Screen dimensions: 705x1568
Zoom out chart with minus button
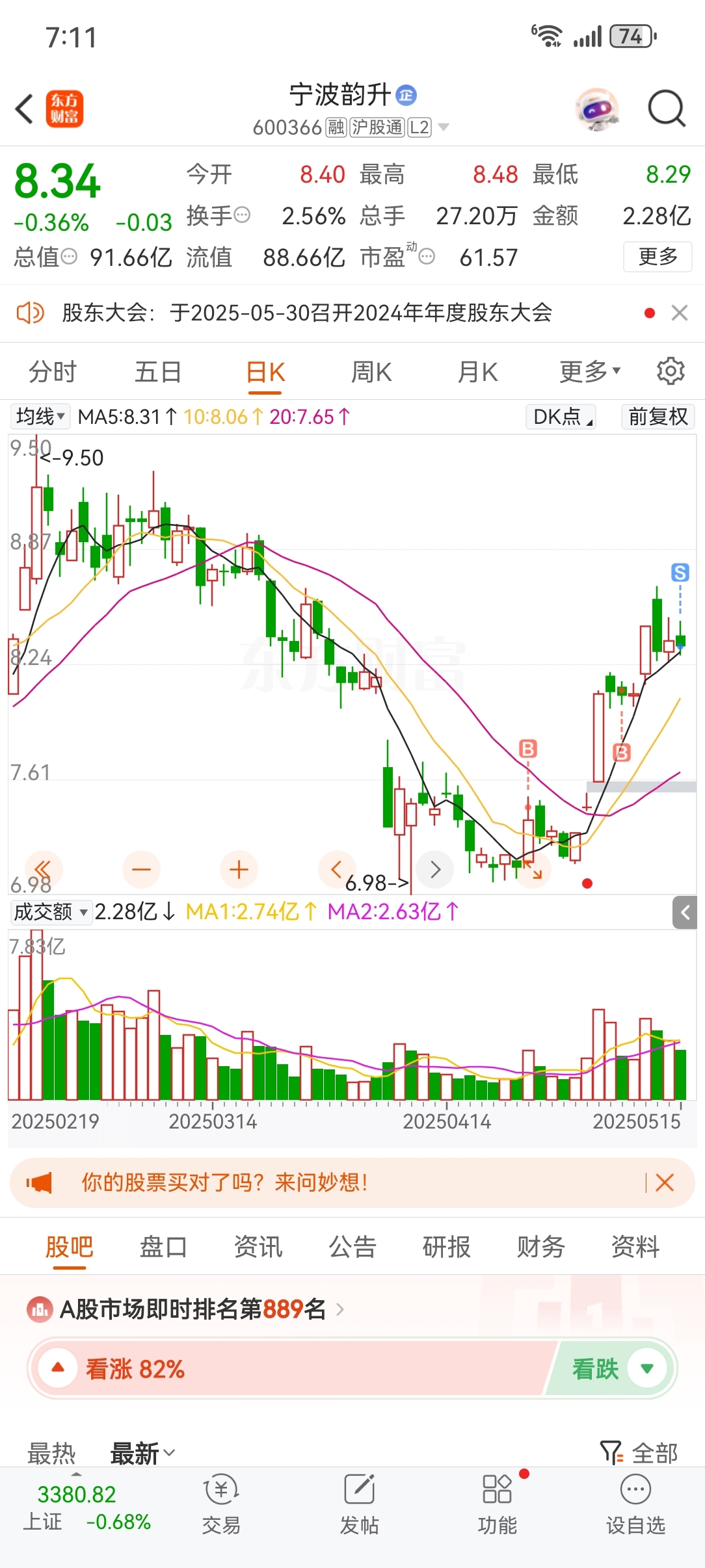[x=141, y=869]
